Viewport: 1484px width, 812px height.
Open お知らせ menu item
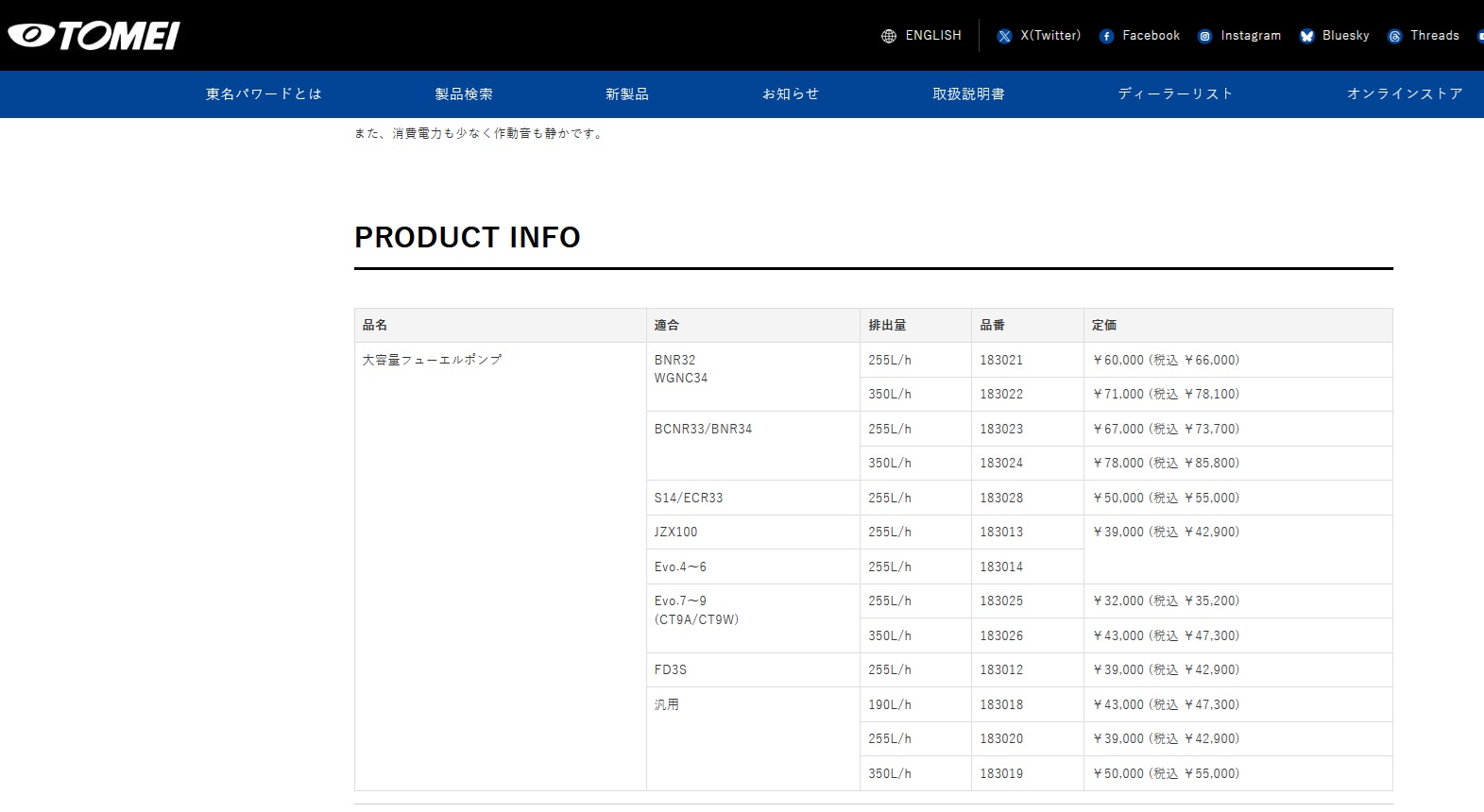tap(791, 93)
